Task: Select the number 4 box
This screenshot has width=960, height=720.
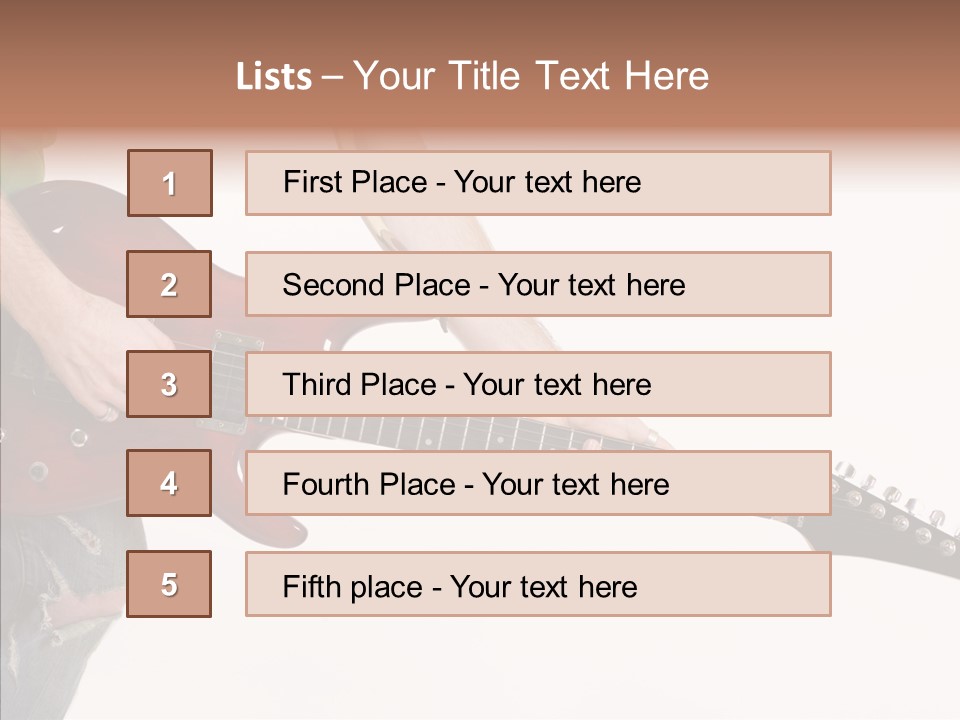Action: tap(170, 483)
